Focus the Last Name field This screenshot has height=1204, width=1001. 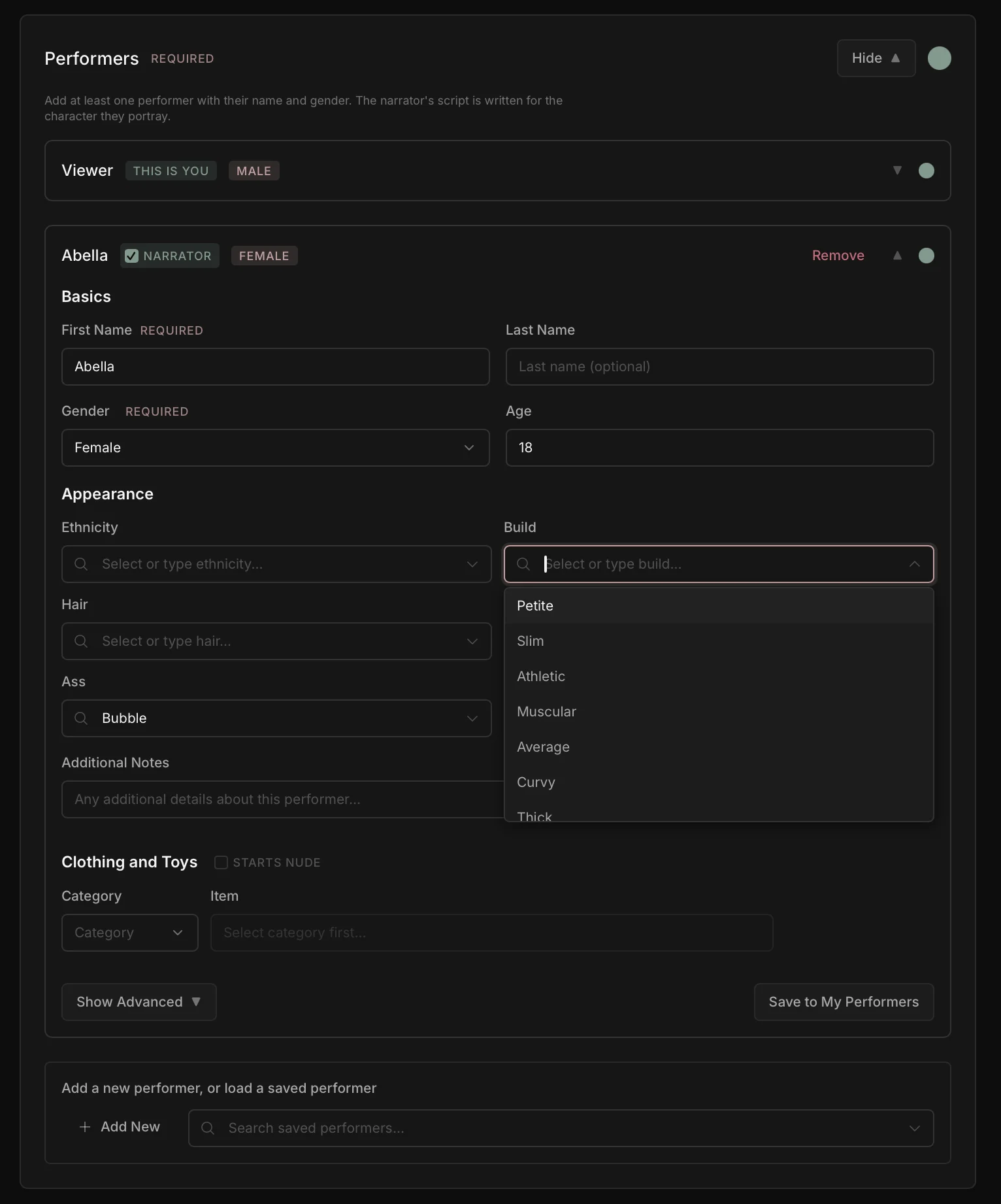coord(719,367)
